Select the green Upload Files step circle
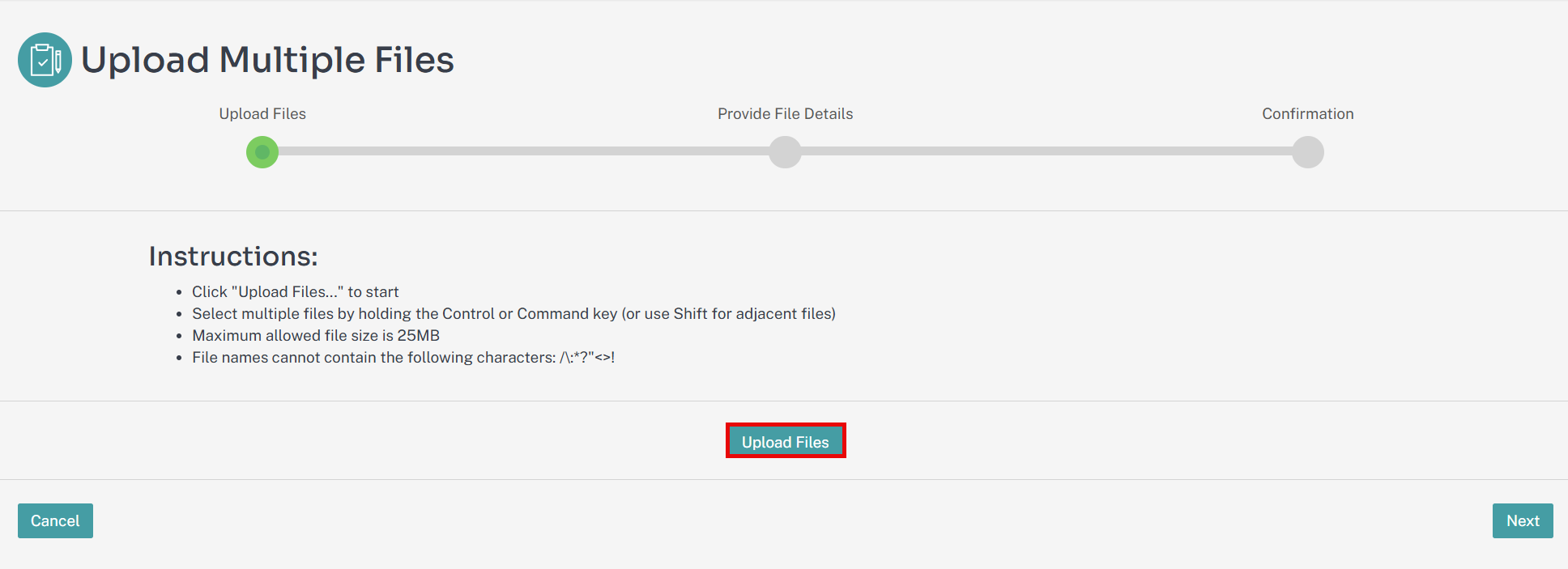 click(x=262, y=152)
